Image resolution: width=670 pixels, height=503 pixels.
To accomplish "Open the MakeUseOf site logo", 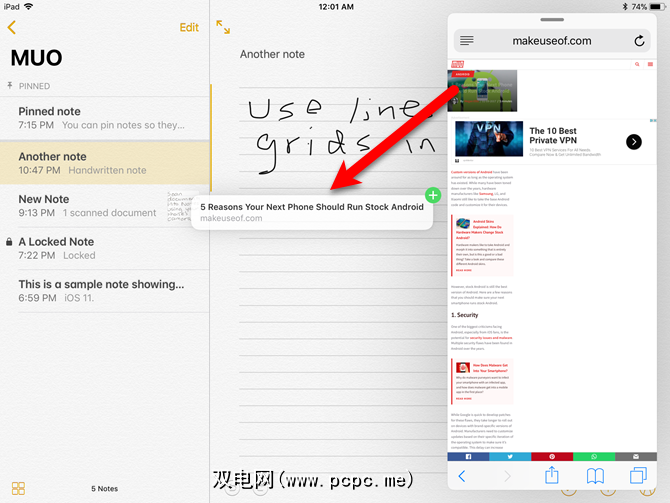I will pos(458,64).
